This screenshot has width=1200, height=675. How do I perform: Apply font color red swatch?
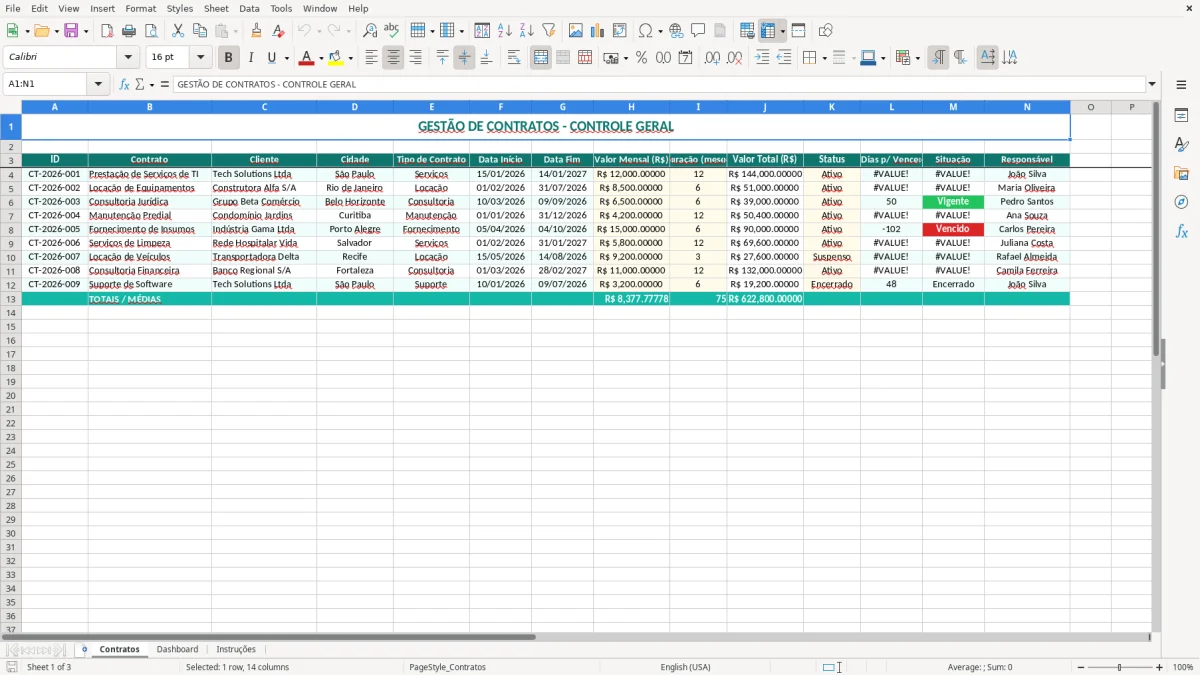tap(307, 58)
